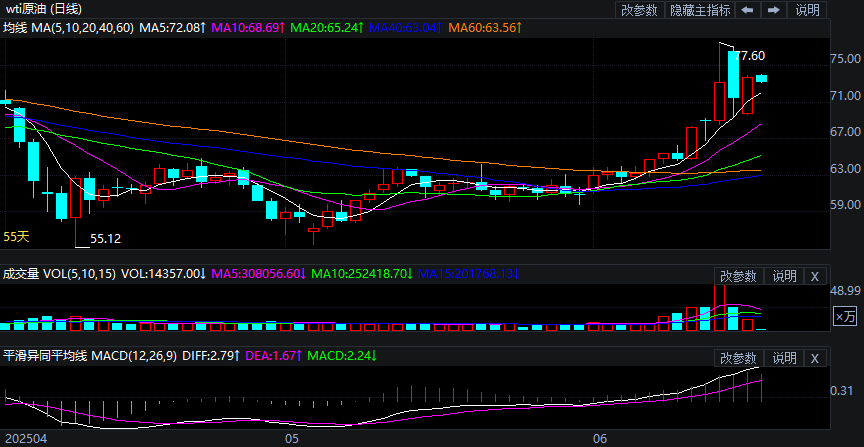Open 说明 in the MACD panel
This screenshot has width=864, height=447.
coord(784,358)
